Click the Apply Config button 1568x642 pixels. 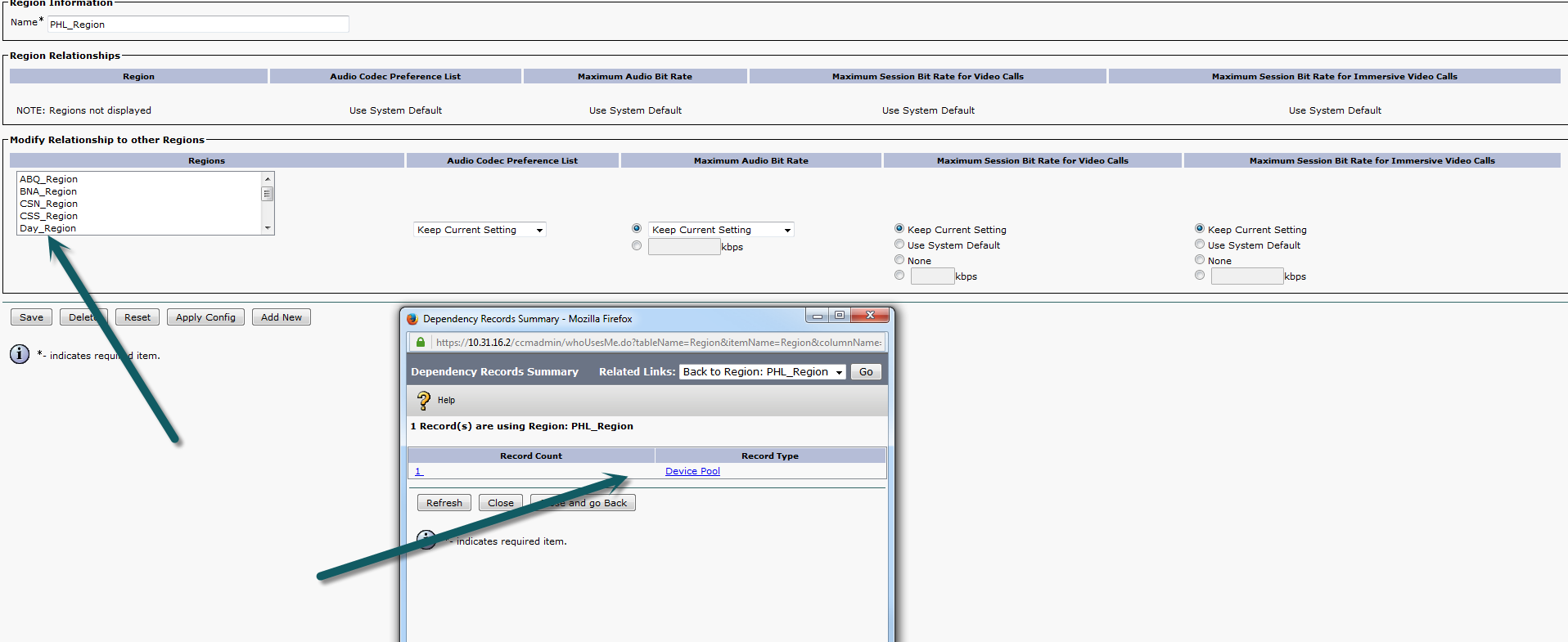tap(205, 317)
